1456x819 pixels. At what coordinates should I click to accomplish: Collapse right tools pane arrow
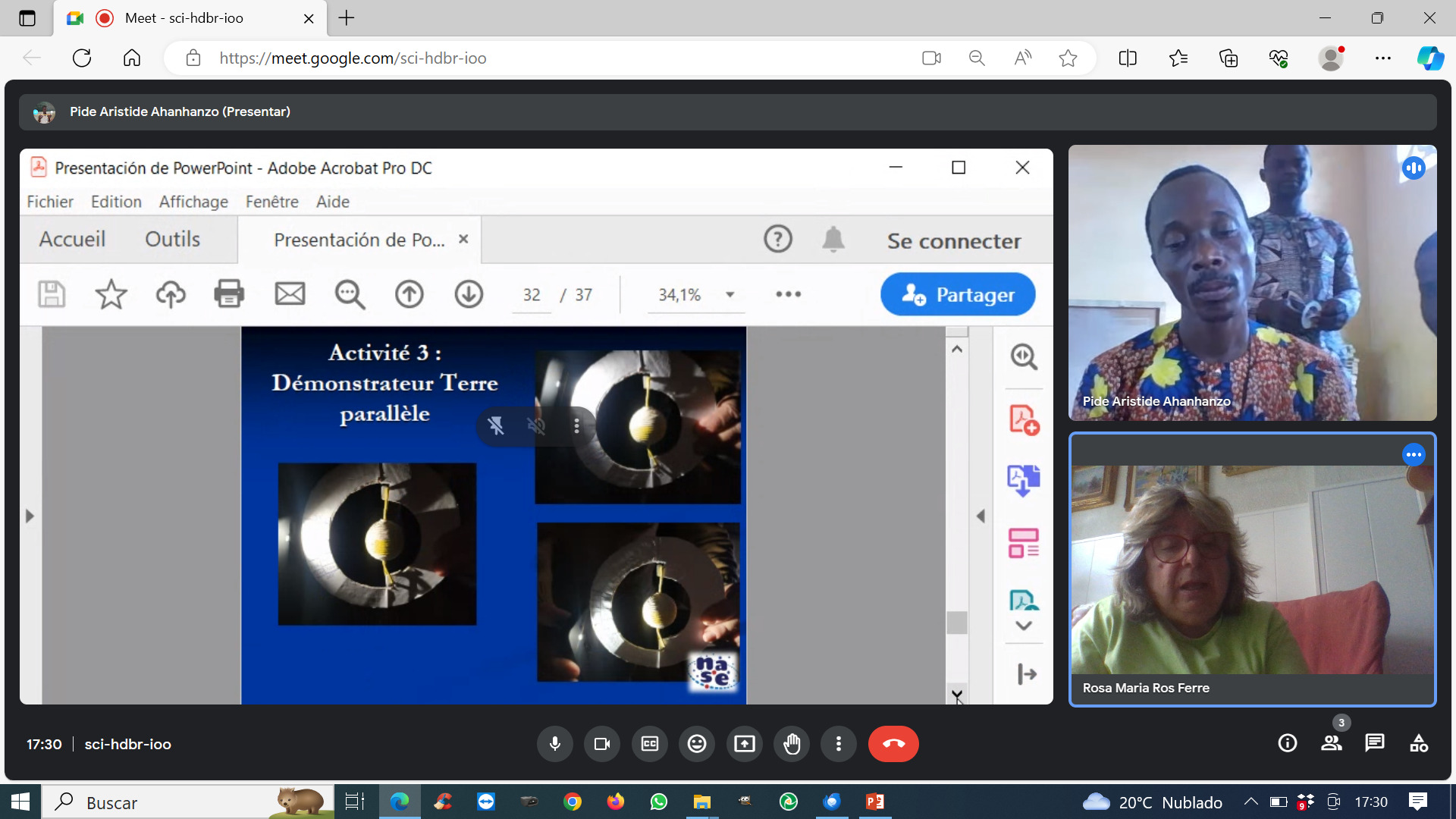point(981,516)
